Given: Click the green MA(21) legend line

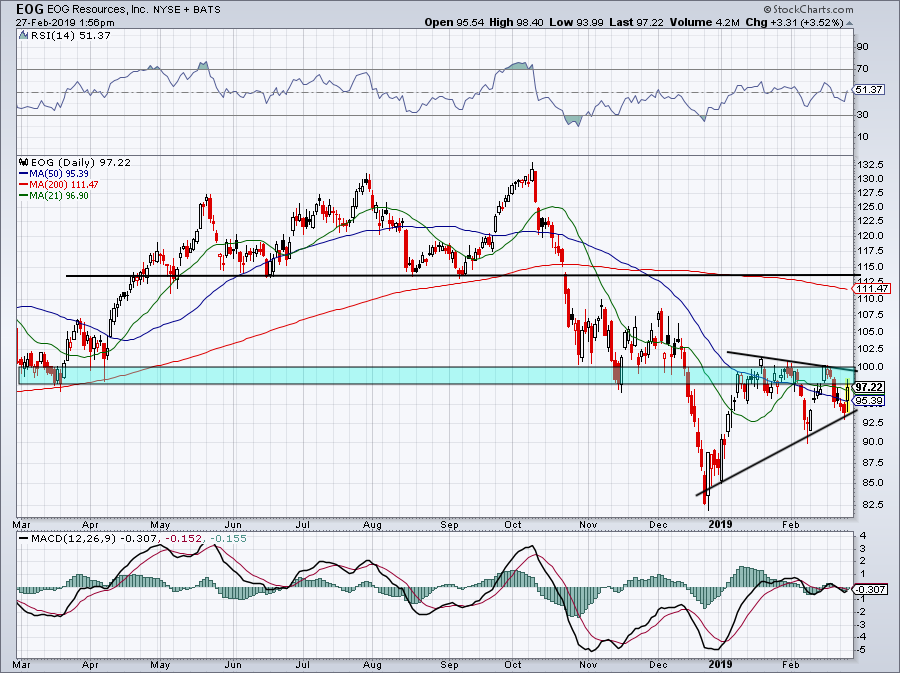Looking at the screenshot, I should tap(24, 195).
